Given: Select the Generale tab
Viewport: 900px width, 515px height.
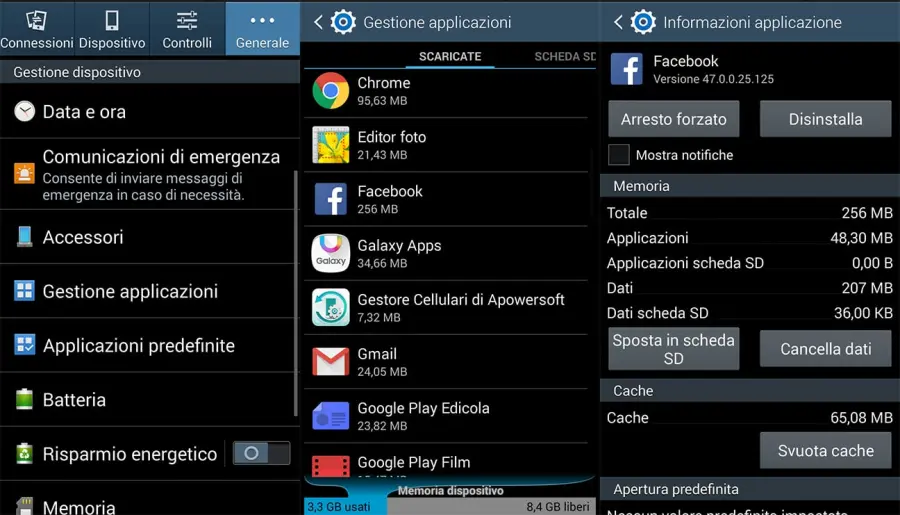Looking at the screenshot, I should point(262,28).
